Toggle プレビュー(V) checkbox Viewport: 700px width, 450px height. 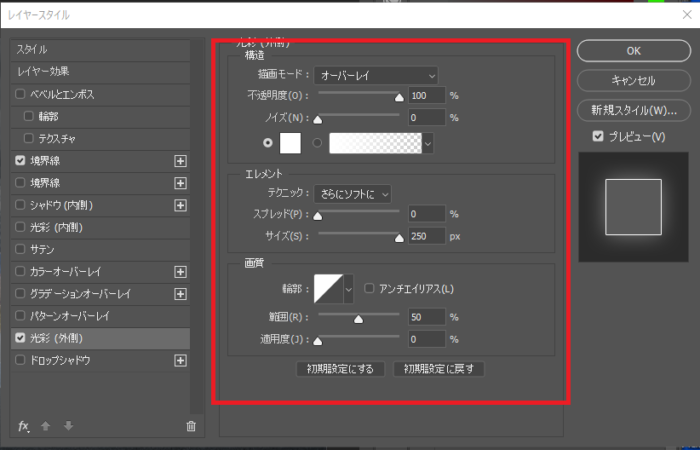tap(598, 137)
